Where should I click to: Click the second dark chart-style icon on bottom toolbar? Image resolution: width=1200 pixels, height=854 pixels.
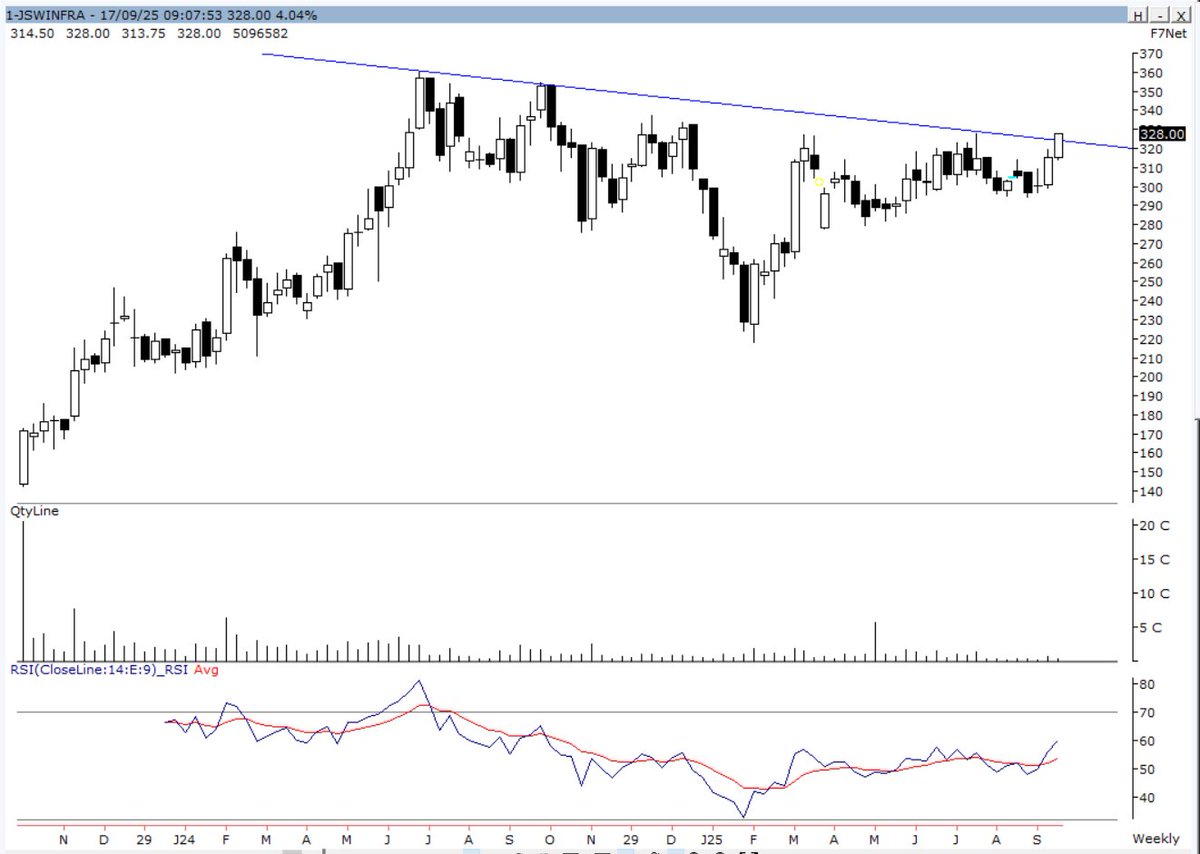600,851
